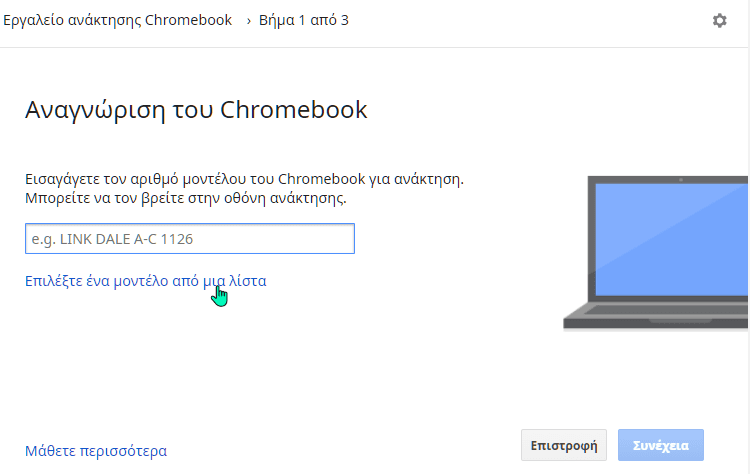Open the 'Μάθετε περισσότερα' link
Screen dimensions: 750x474
point(96,451)
